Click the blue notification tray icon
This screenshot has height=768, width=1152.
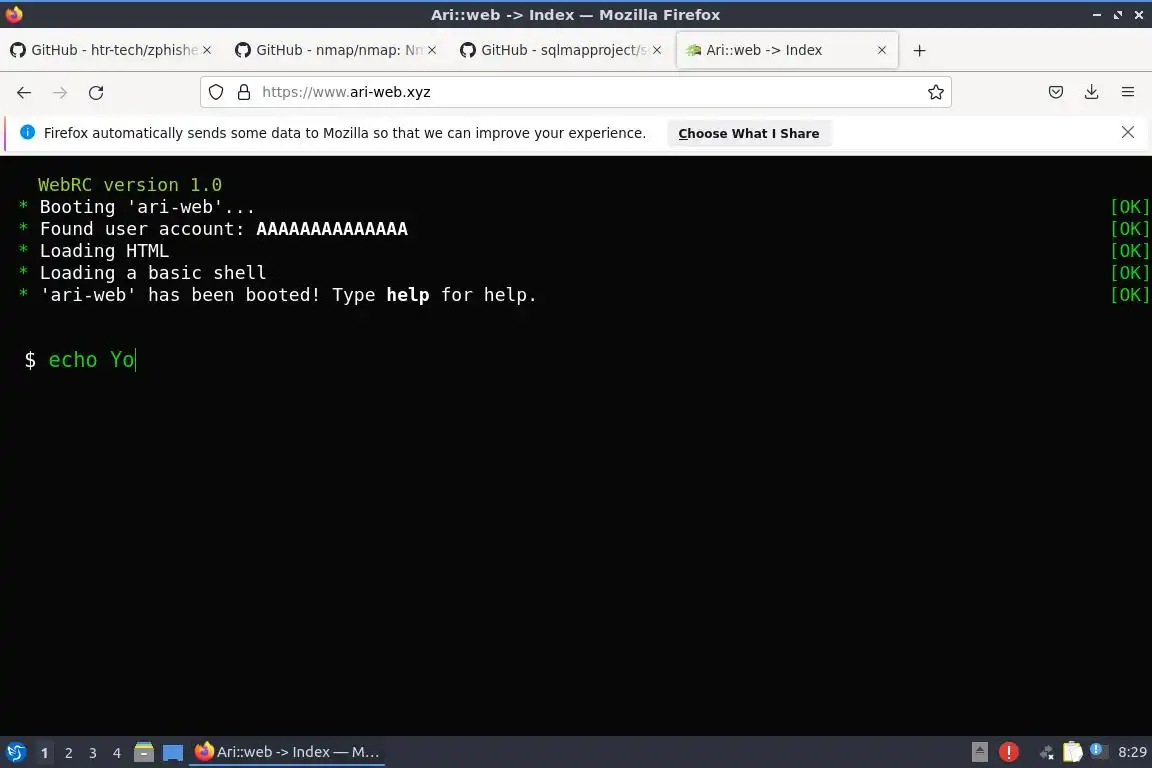pyautogui.click(x=1097, y=750)
